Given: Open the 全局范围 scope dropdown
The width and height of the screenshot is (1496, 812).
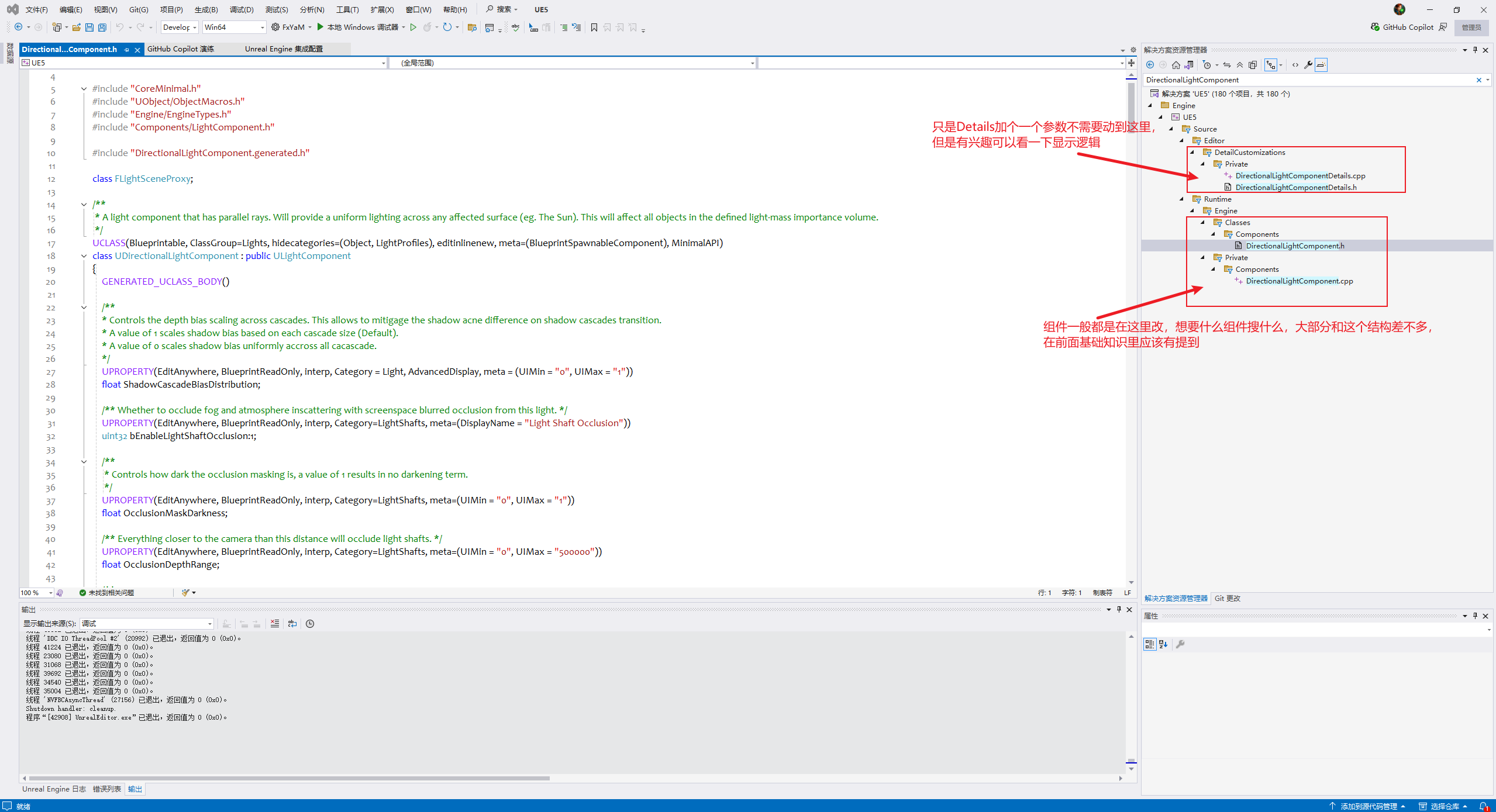Looking at the screenshot, I should click(x=573, y=63).
